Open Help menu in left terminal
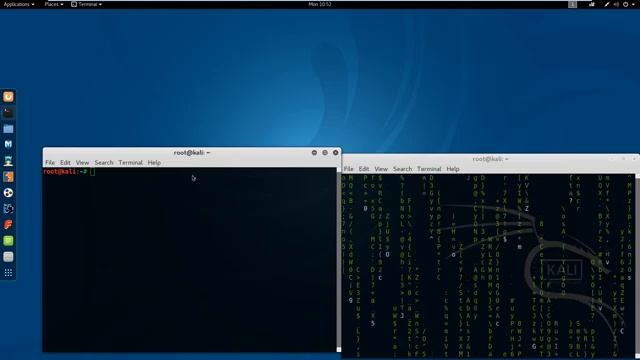 pos(154,162)
